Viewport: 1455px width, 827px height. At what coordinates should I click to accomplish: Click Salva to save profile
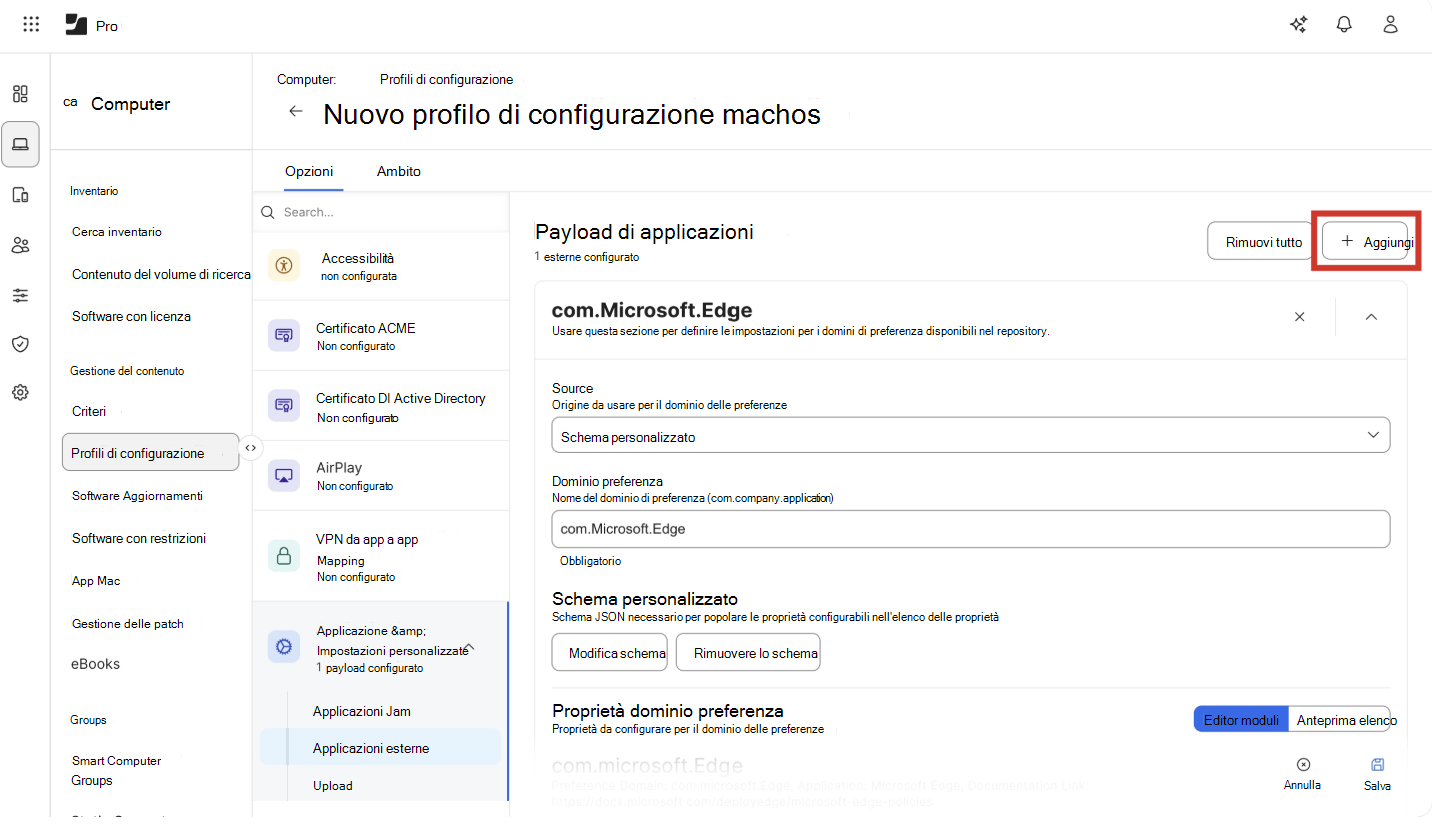tap(1377, 774)
